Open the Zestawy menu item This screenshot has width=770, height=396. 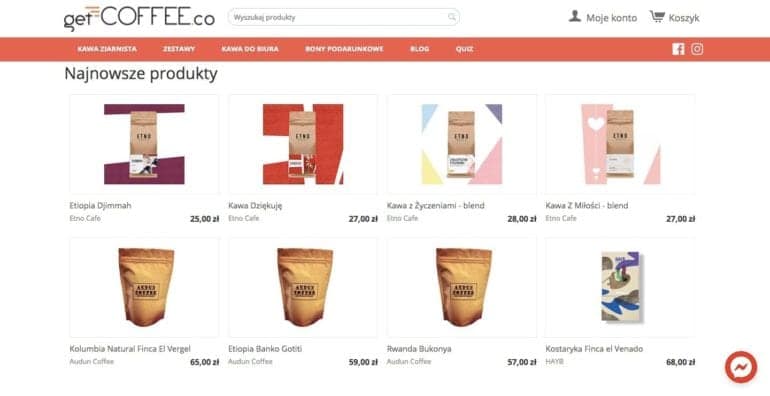[179, 49]
